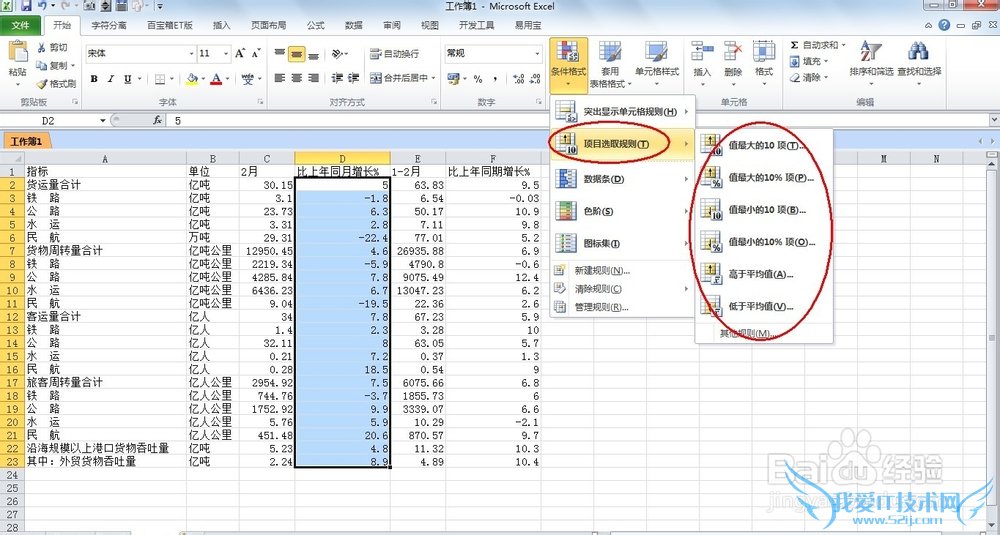This screenshot has width=1000, height=535.
Task: Open Icon Sets submenu 图标集
Action: point(622,243)
